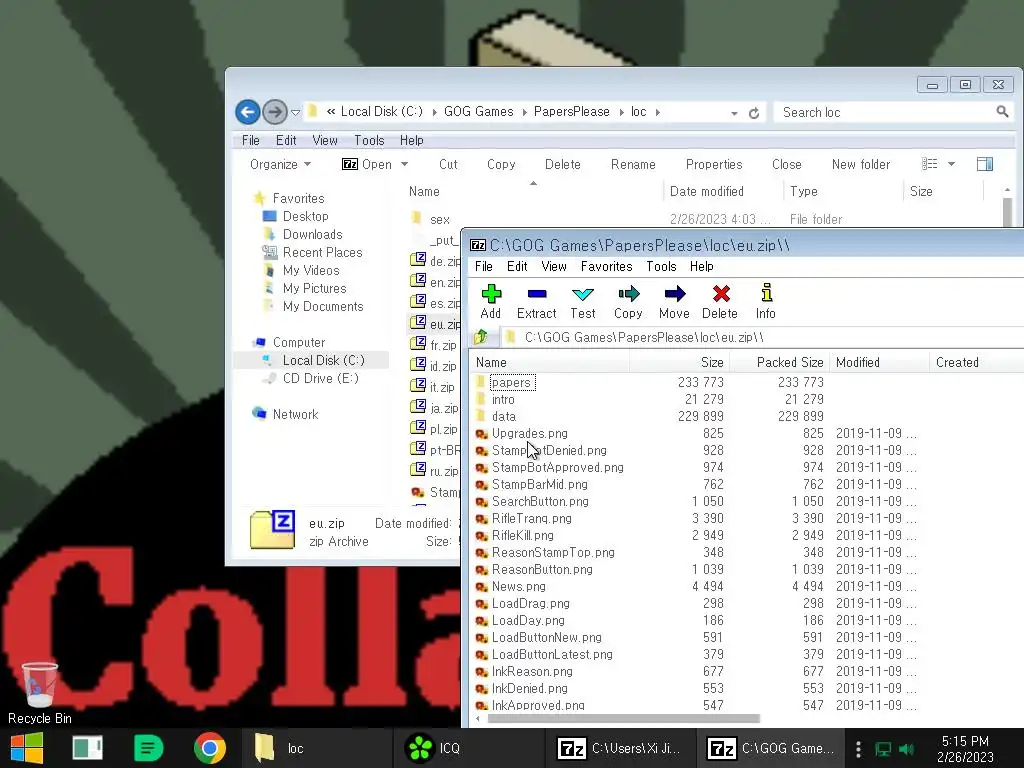
Task: Select de.zip in Explorer list
Action: tap(435, 261)
